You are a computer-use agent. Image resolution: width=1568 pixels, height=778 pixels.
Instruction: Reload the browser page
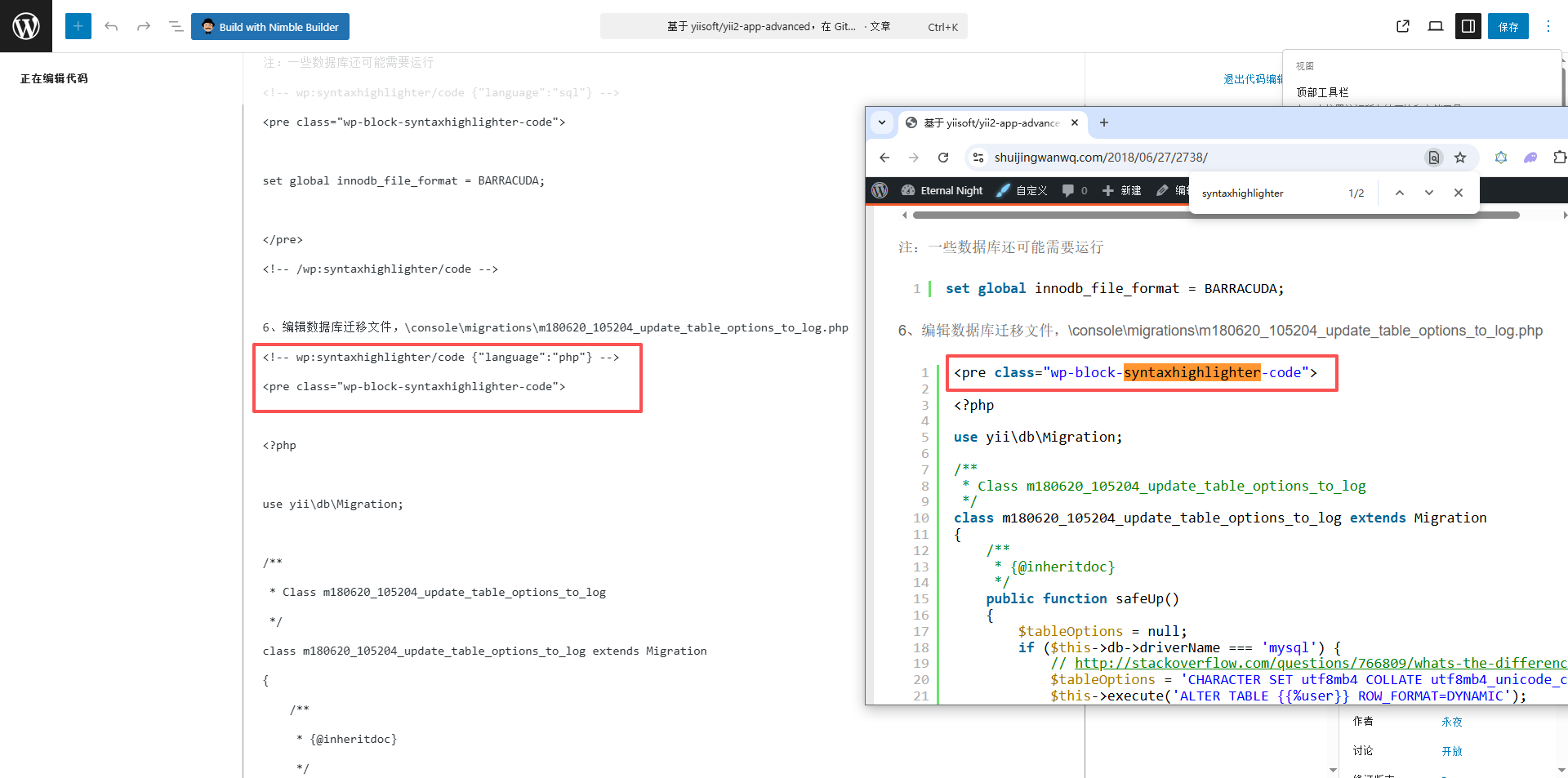[x=943, y=158]
